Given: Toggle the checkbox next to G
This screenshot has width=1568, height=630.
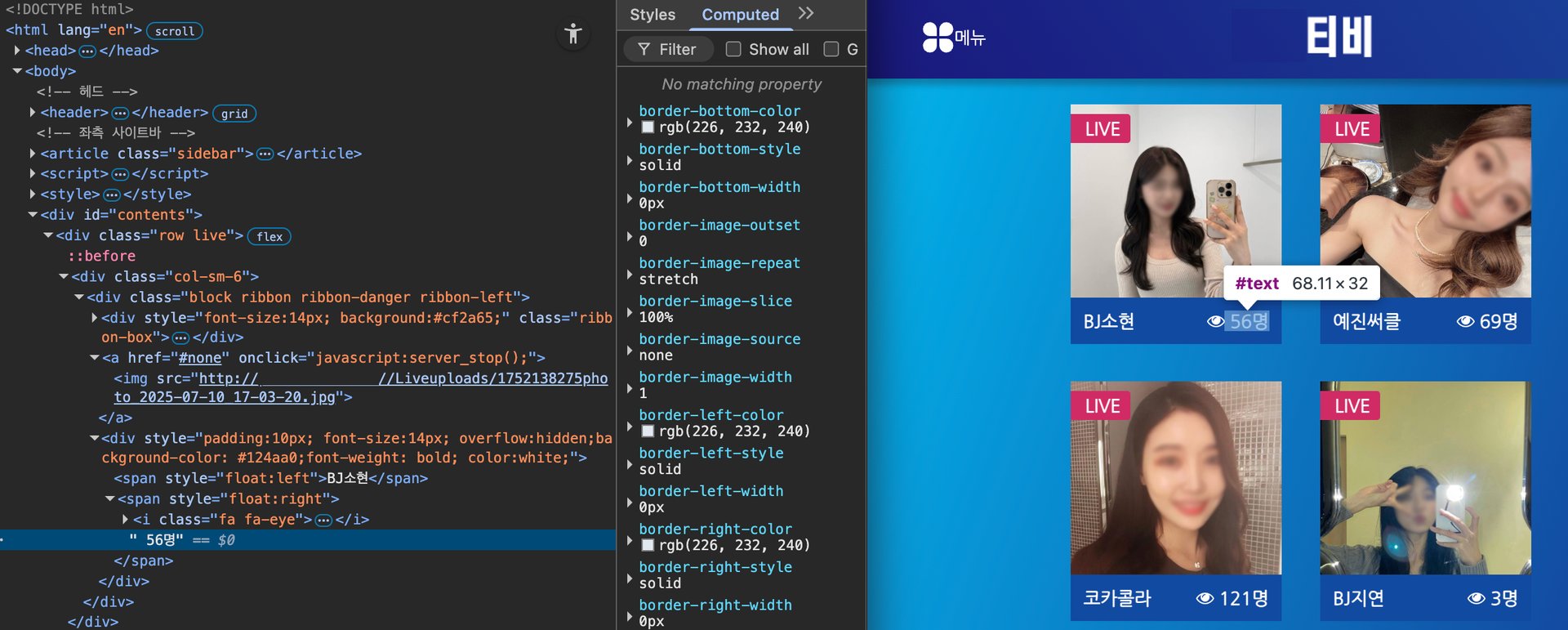Looking at the screenshot, I should (x=831, y=49).
